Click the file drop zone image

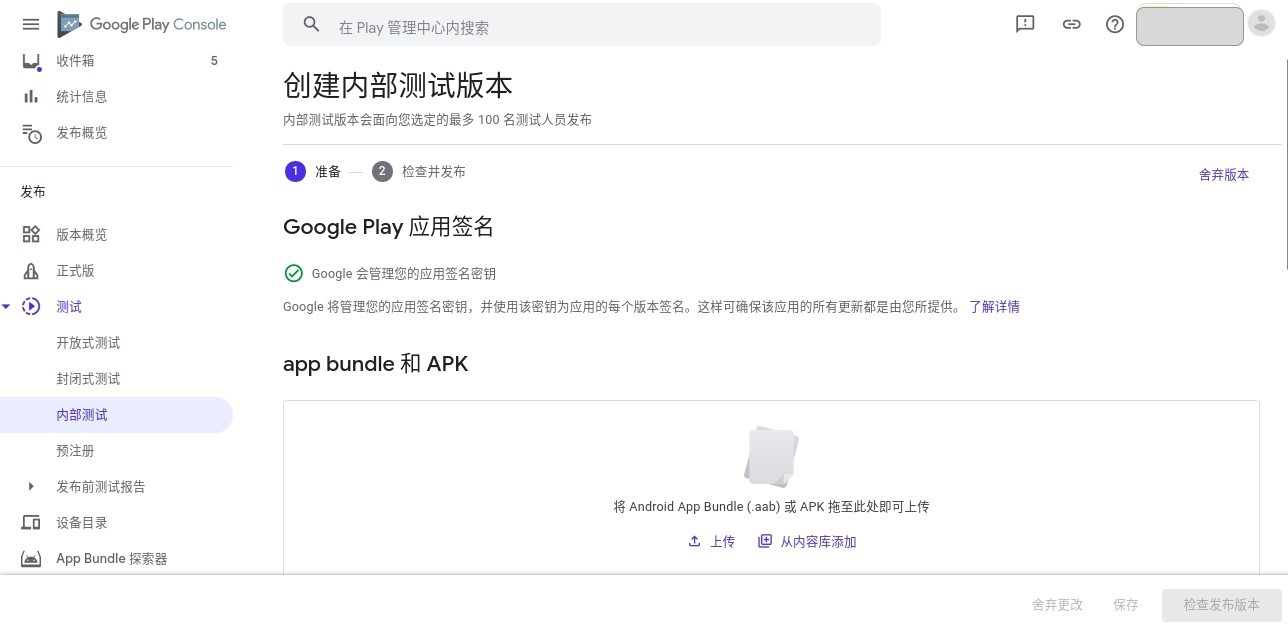771,456
